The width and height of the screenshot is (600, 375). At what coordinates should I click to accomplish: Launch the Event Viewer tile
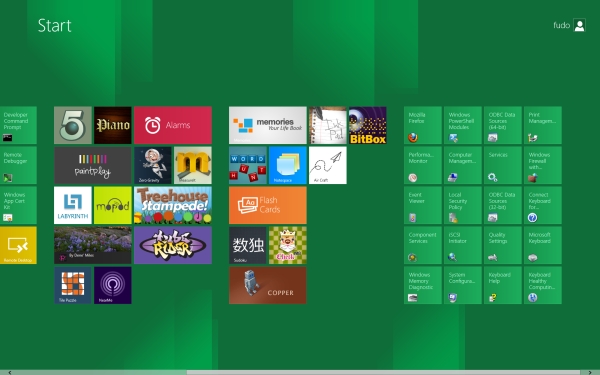point(423,205)
